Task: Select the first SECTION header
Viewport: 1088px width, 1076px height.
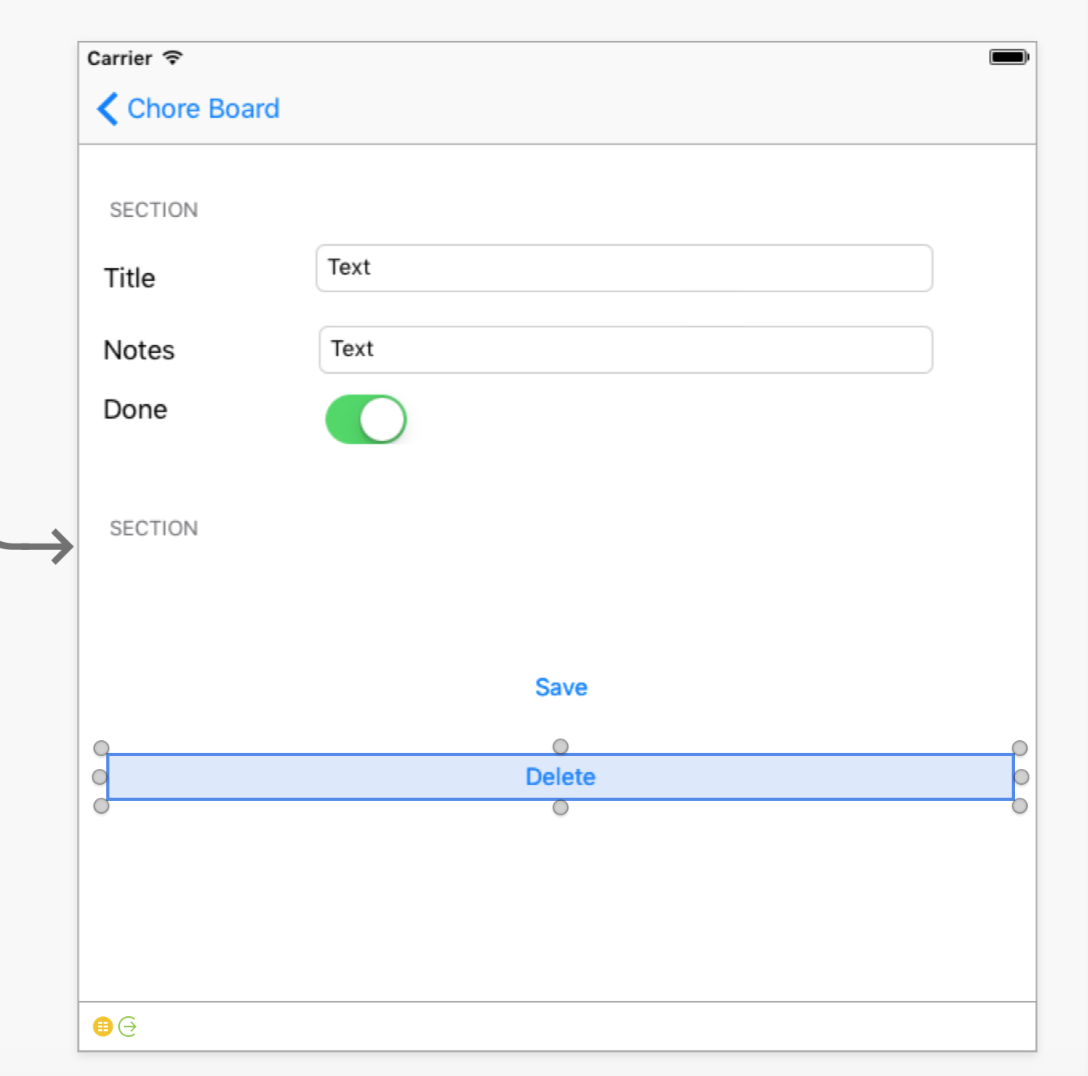Action: point(153,210)
